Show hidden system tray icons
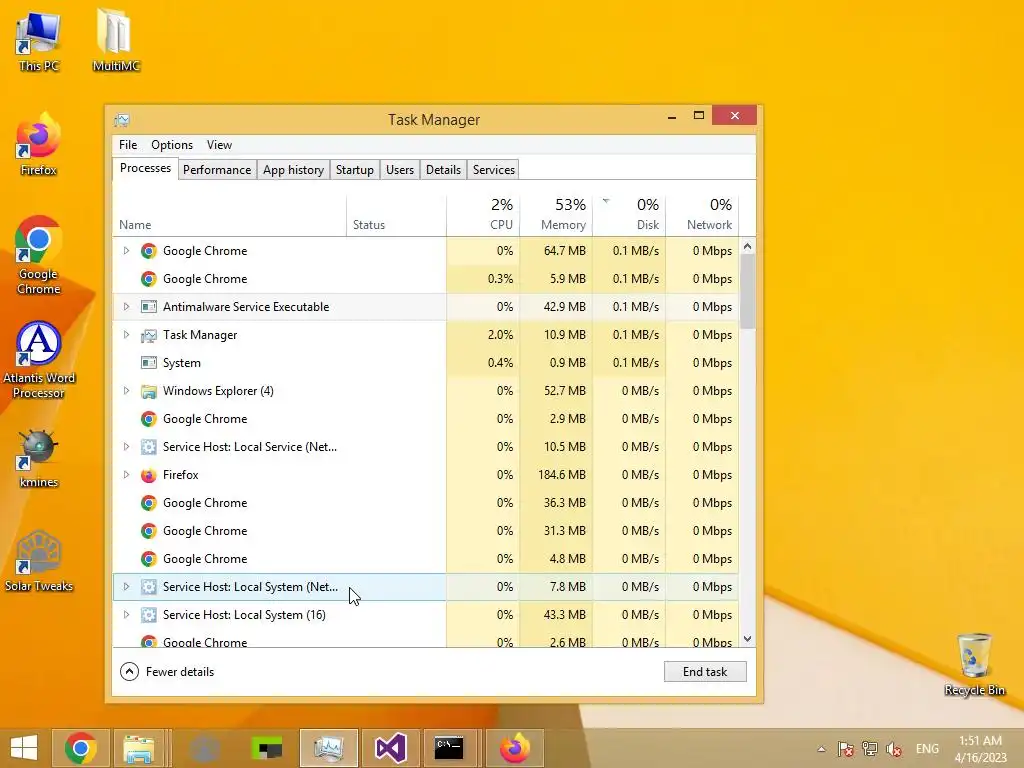Screen dimensions: 1024x768 pyautogui.click(x=822, y=749)
